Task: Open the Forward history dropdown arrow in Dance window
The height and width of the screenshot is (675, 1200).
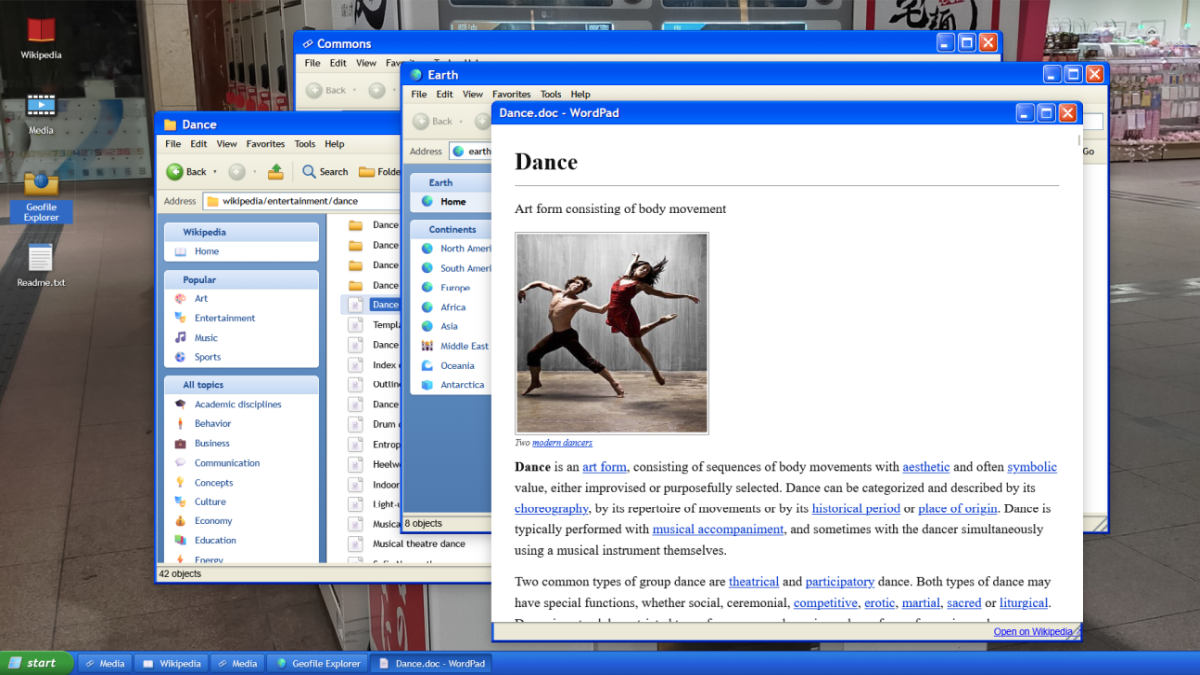Action: click(254, 172)
